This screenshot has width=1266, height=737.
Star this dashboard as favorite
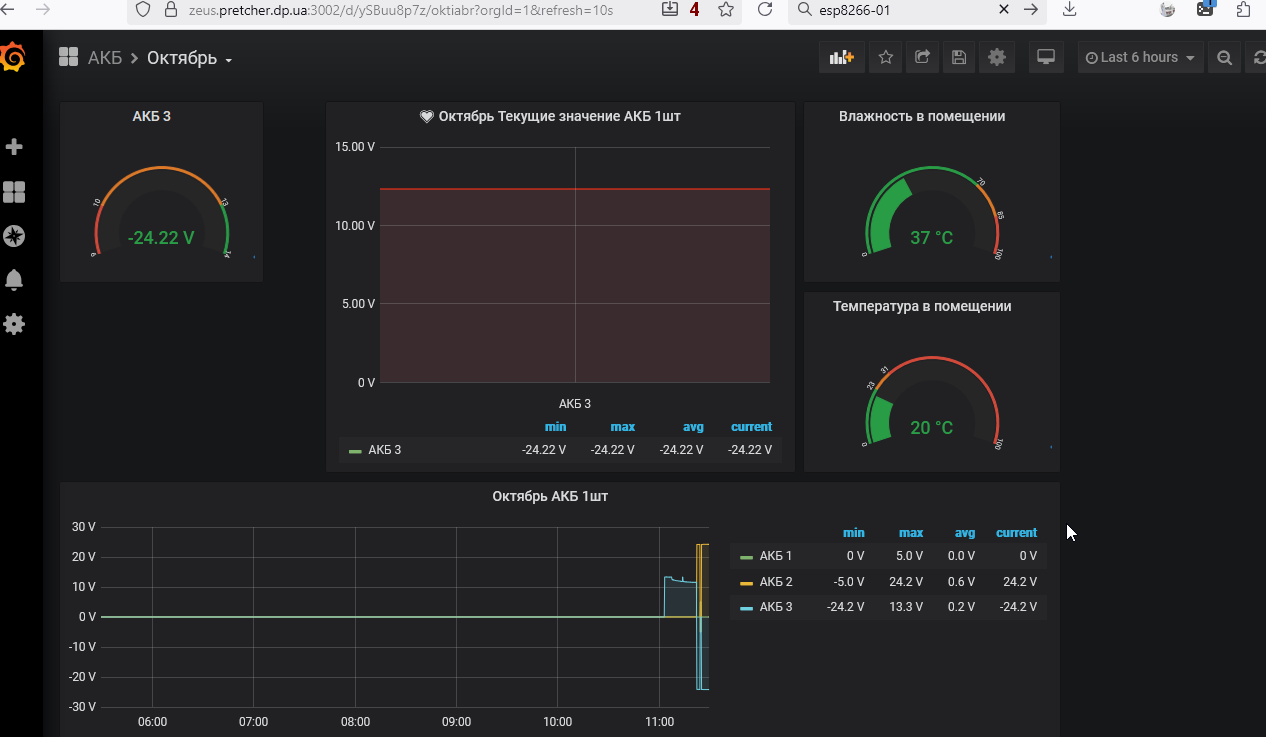(x=885, y=58)
